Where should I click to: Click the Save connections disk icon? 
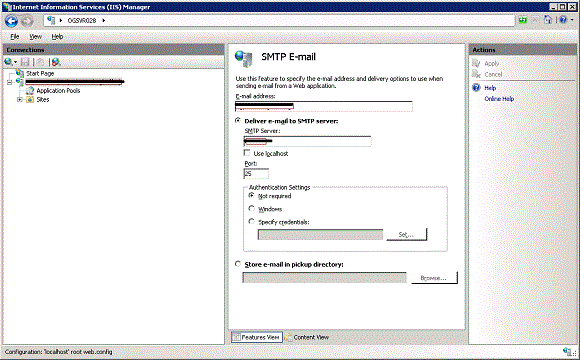25,62
